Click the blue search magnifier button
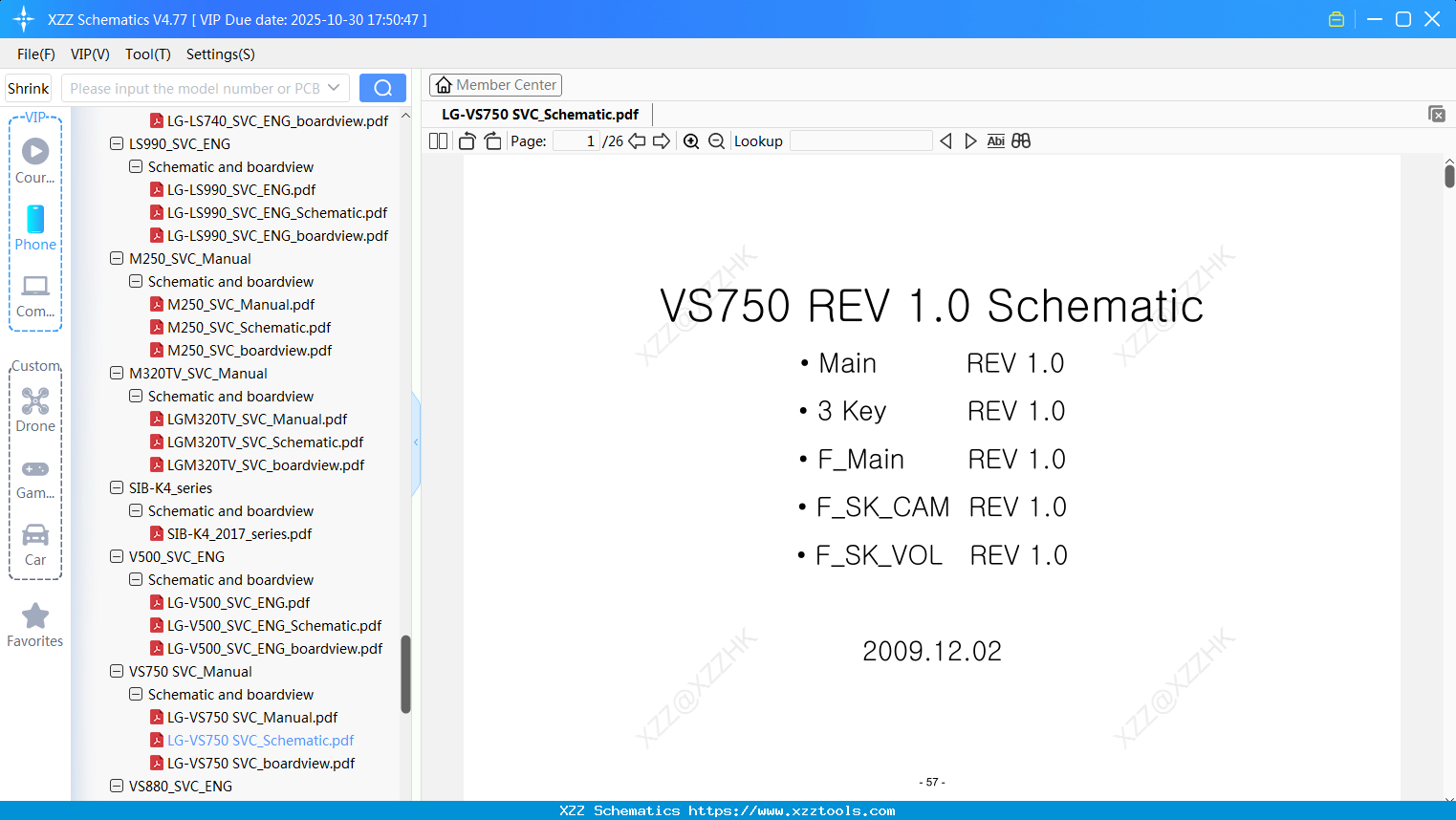This screenshot has width=1456, height=820. click(382, 87)
